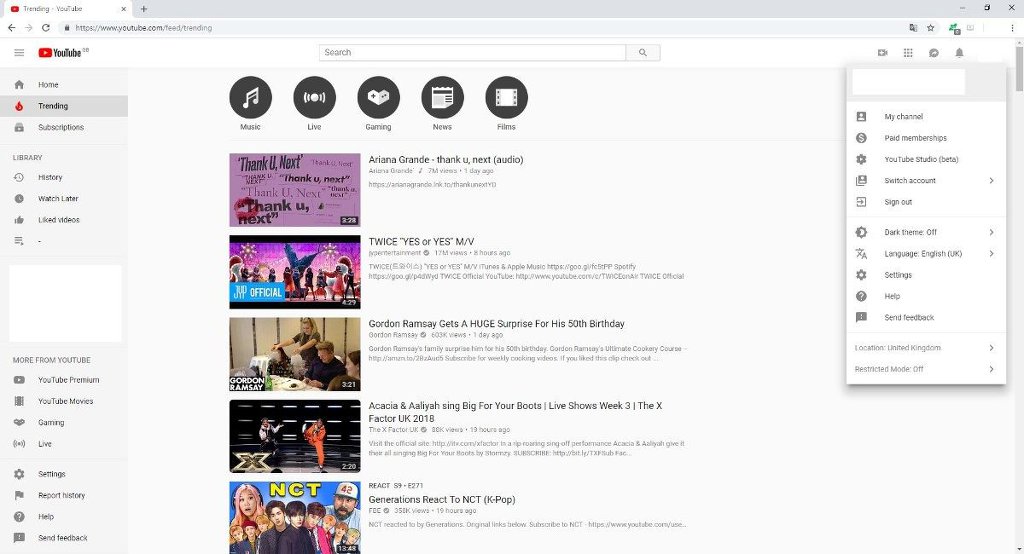This screenshot has width=1024, height=554.
Task: Click the Language translate icon
Action: (861, 253)
